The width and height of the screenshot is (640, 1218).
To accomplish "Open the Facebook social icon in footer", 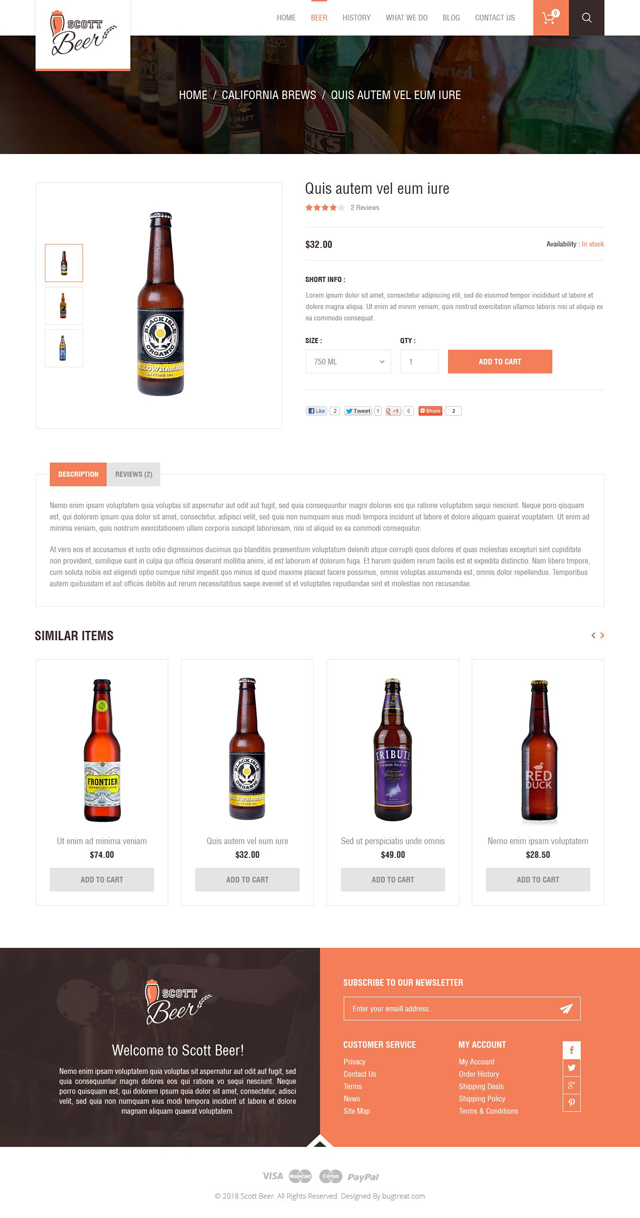I will tap(571, 1050).
